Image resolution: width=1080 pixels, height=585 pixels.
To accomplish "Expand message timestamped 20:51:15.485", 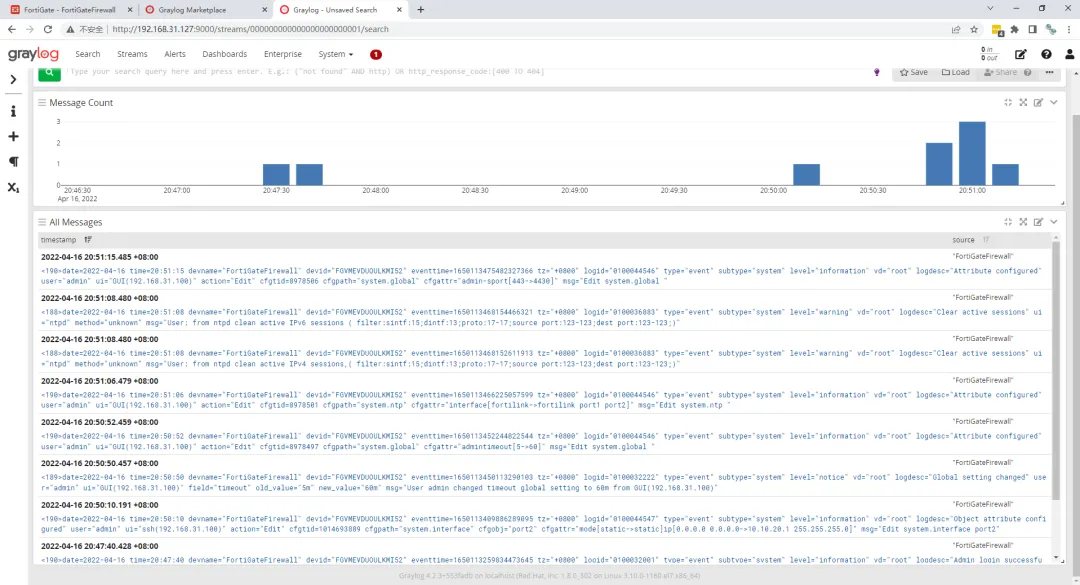I will (x=99, y=257).
